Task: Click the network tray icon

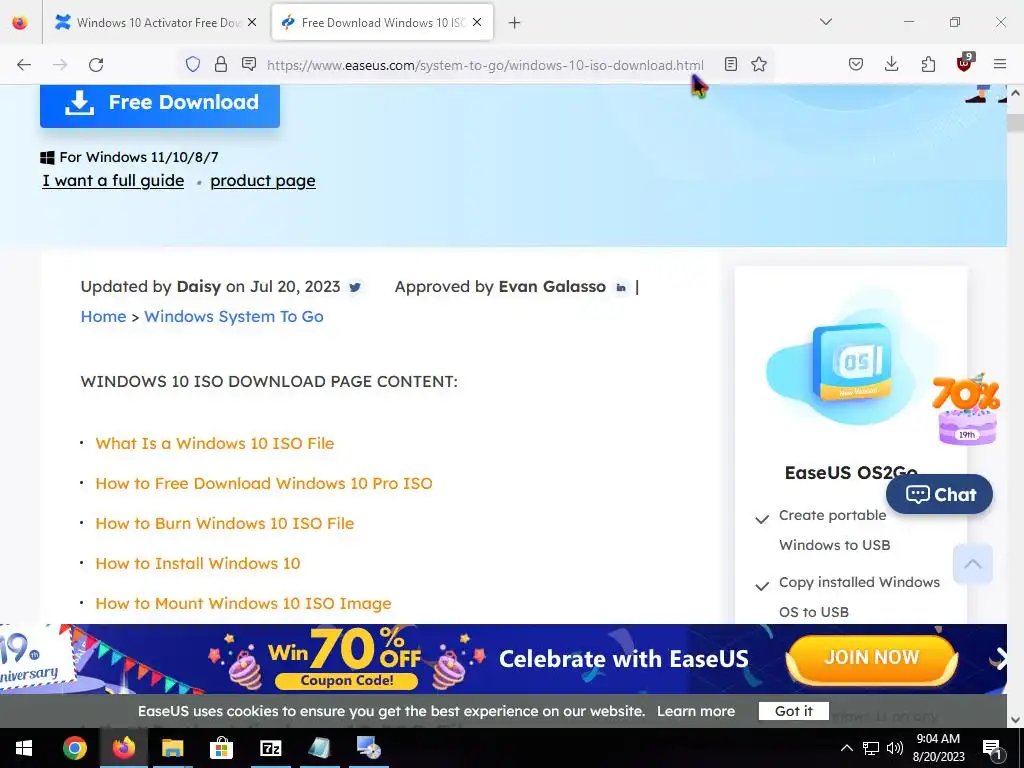Action: [x=871, y=748]
